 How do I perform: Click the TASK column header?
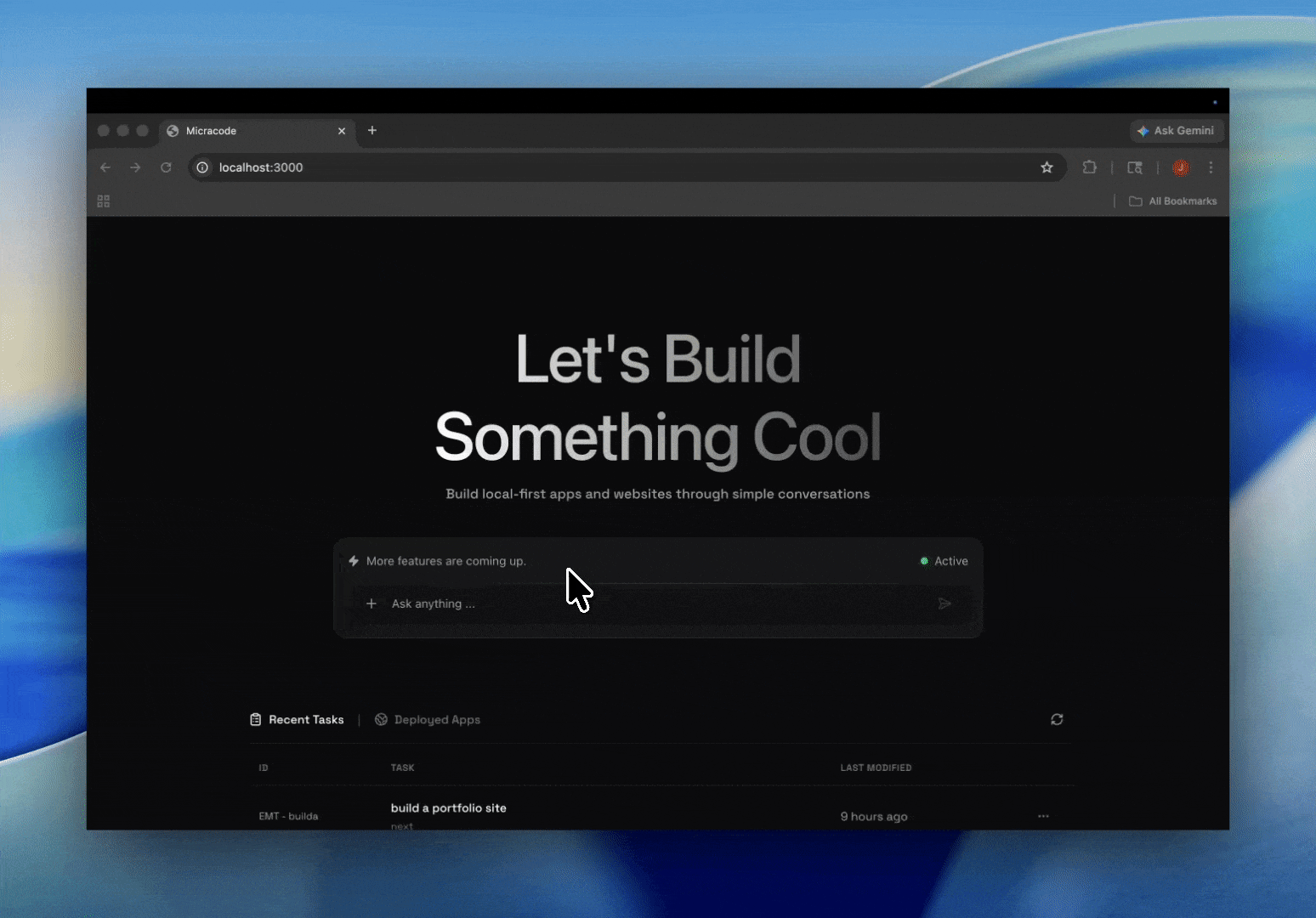pyautogui.click(x=402, y=768)
